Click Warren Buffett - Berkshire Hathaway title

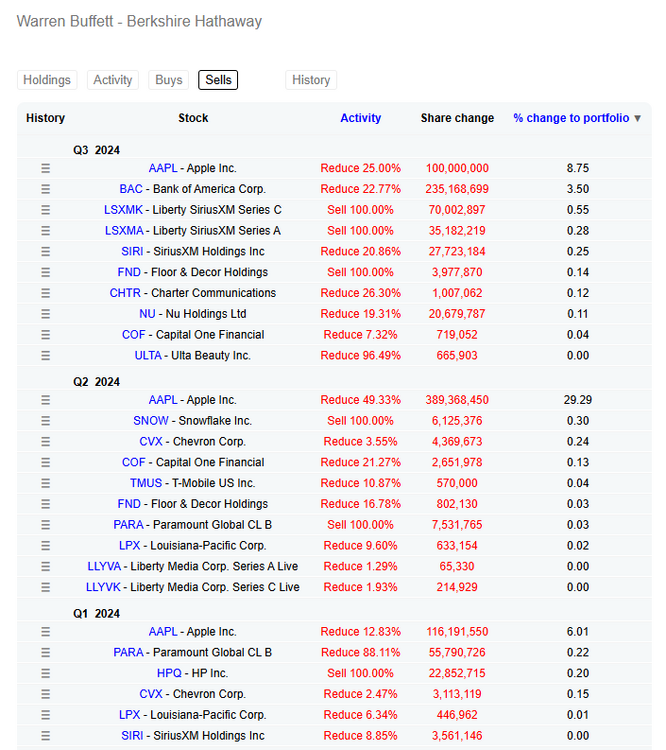[139, 22]
